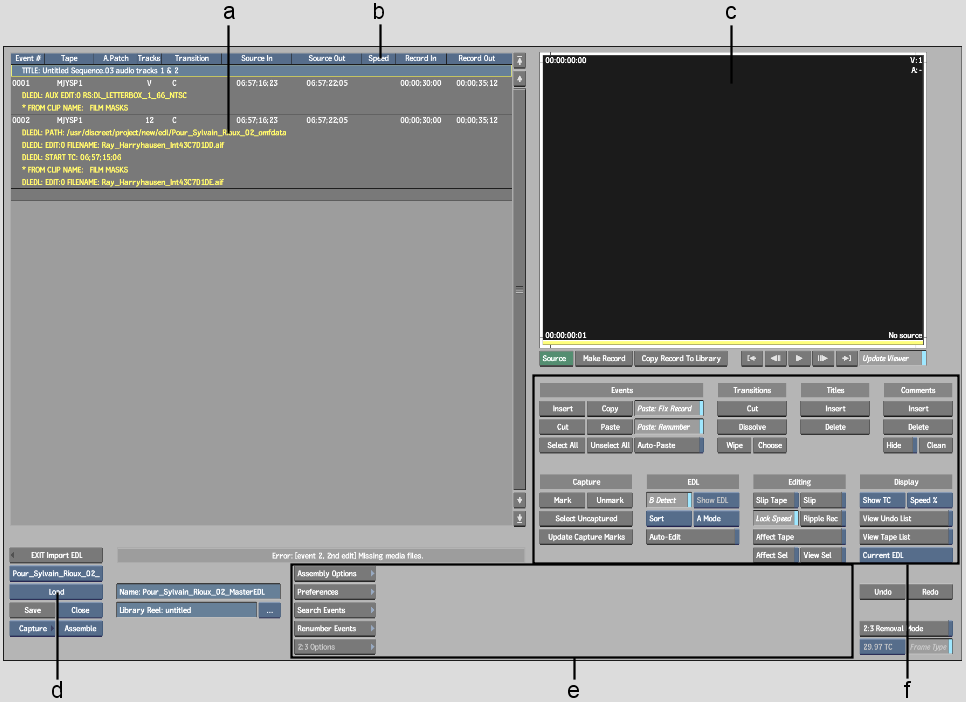Click the Select Uncaptured button
The height and width of the screenshot is (702, 966).
(x=586, y=519)
